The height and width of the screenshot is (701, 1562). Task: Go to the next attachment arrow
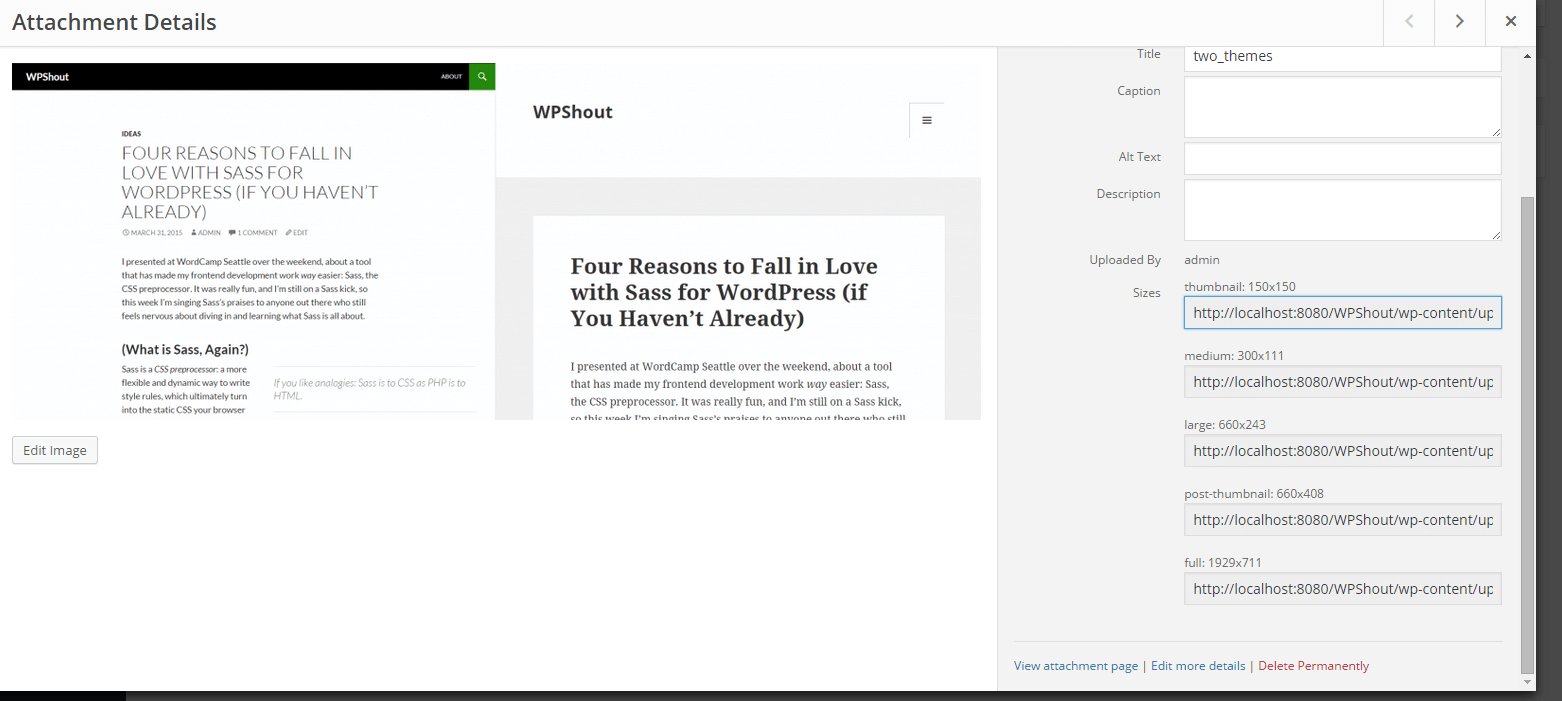(x=1460, y=22)
